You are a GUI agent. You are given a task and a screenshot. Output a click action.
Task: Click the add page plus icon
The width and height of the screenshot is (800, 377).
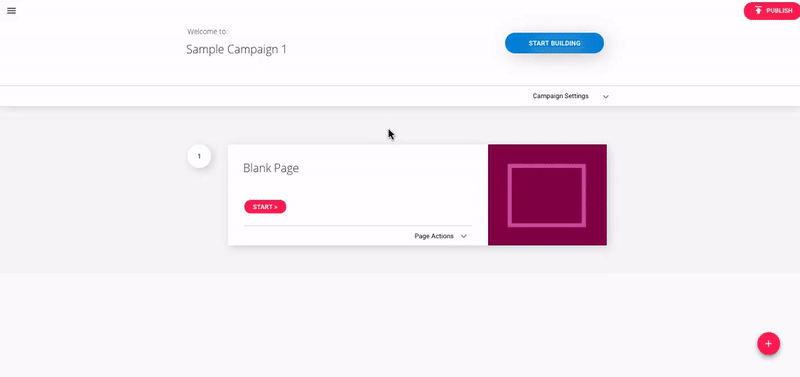click(768, 344)
